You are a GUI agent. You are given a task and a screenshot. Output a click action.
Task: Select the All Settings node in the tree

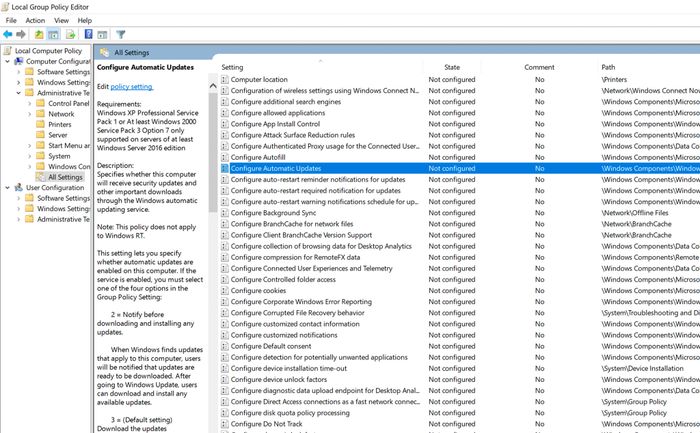tap(66, 177)
